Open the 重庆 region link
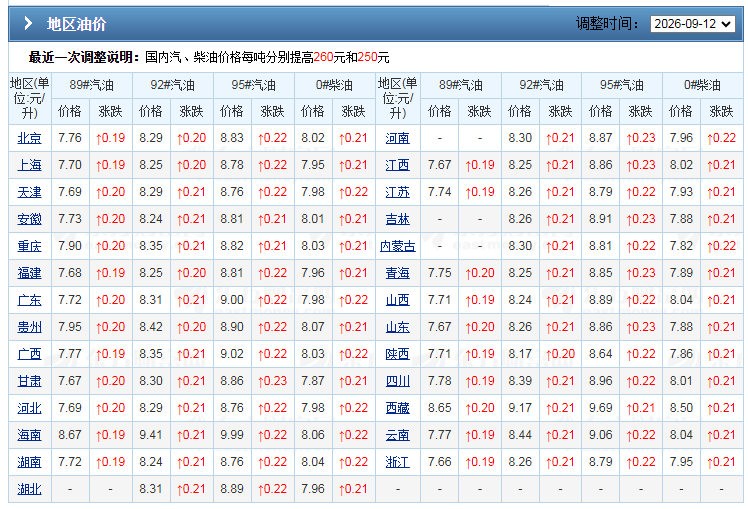The height and width of the screenshot is (509, 748). [30, 246]
